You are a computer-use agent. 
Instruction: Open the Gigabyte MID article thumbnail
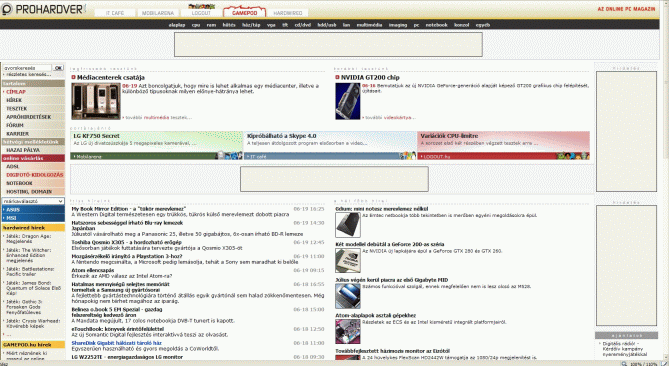(348, 296)
